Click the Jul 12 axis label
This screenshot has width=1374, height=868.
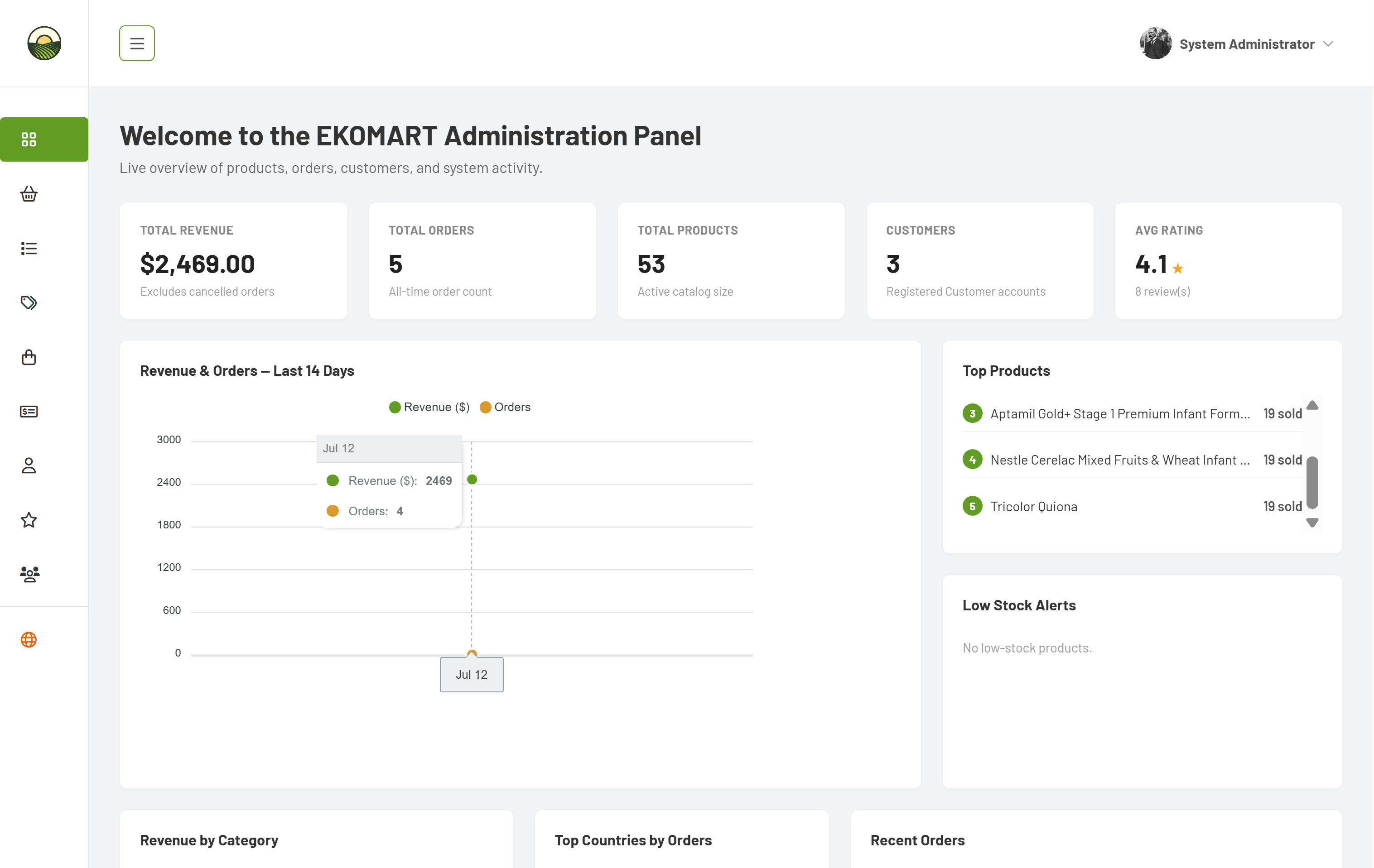point(471,674)
